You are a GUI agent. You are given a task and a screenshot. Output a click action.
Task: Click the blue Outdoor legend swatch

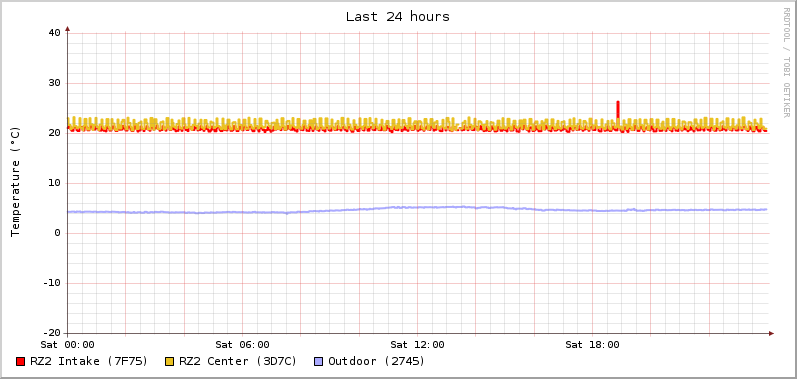318,362
